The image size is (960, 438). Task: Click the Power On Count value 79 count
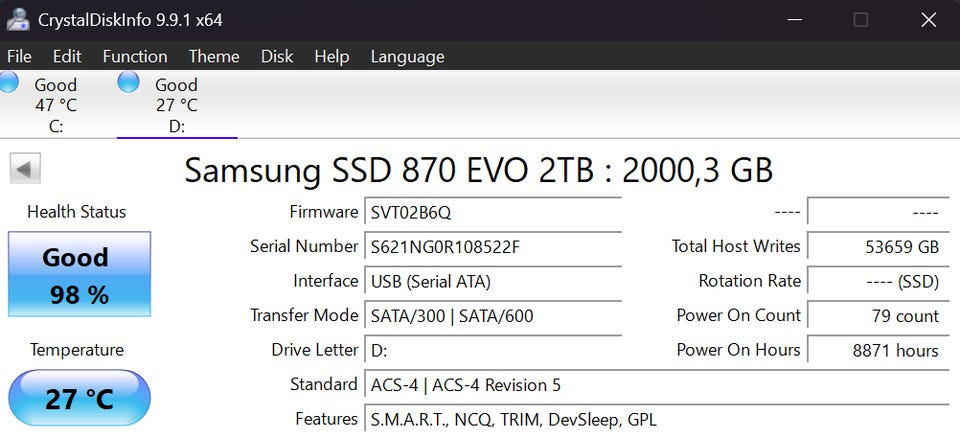879,315
